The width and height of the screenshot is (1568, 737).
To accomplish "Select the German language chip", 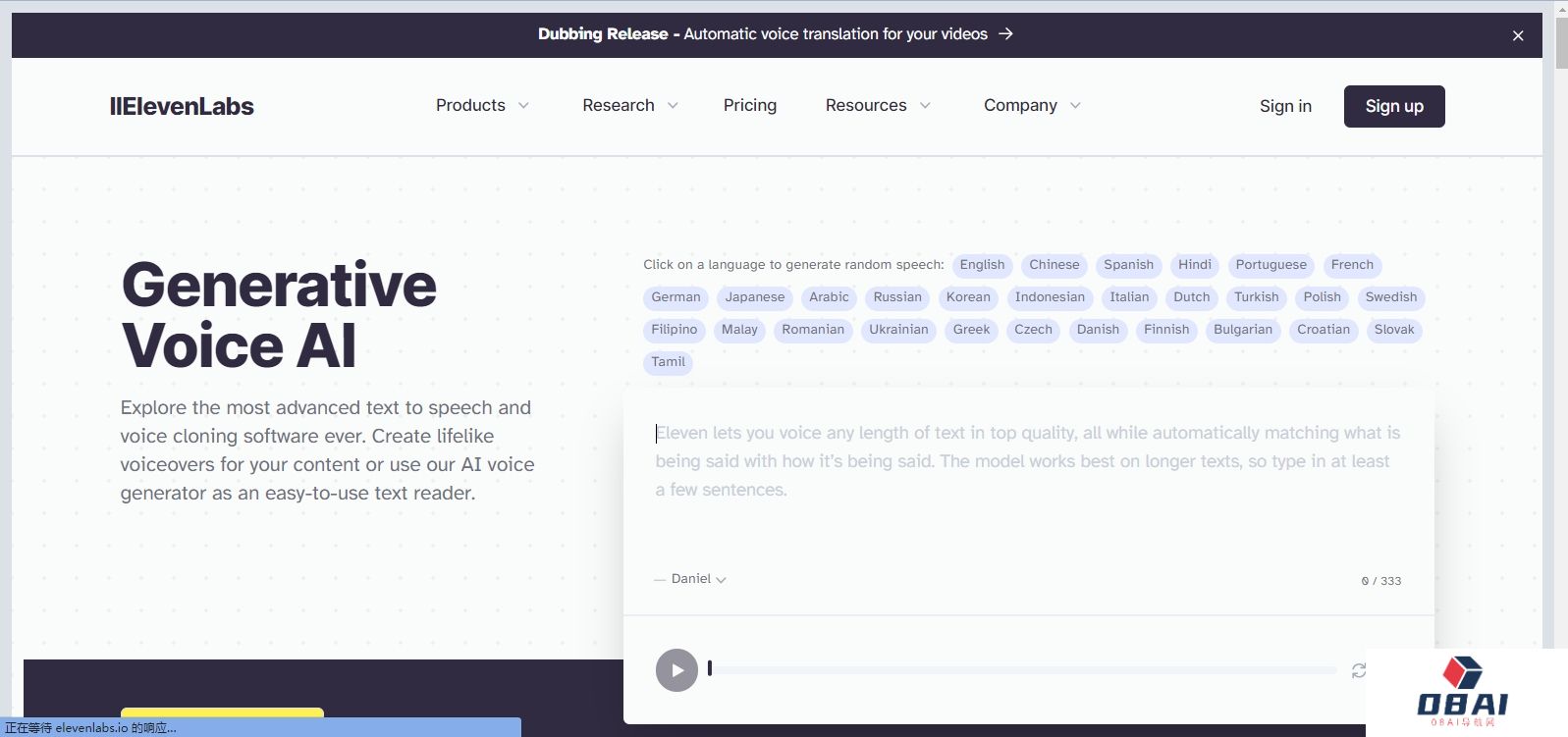I will tap(676, 297).
